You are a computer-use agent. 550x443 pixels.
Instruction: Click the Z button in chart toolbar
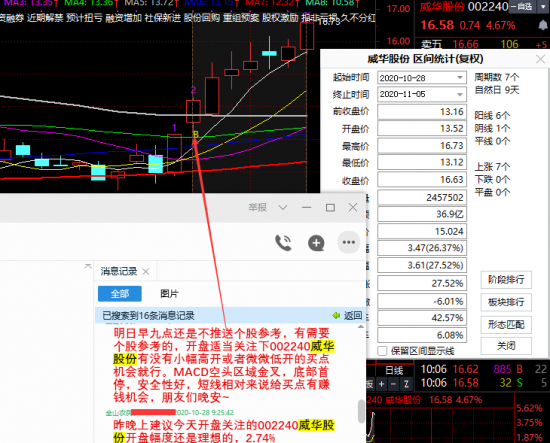[406, 384]
